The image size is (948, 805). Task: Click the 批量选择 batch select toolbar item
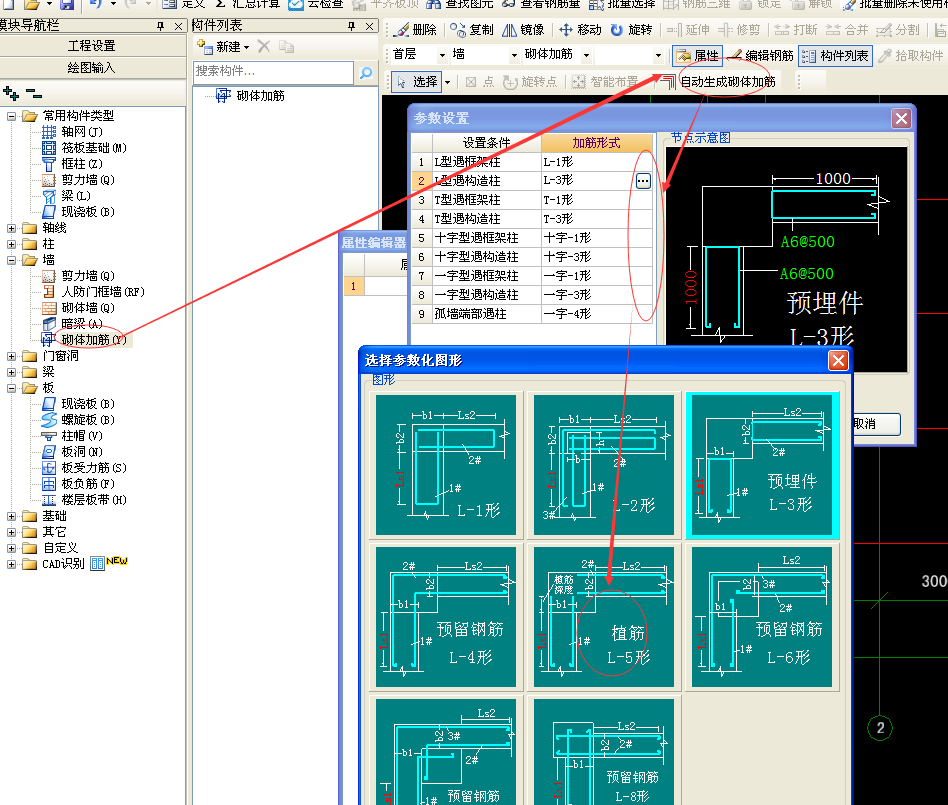pos(622,4)
